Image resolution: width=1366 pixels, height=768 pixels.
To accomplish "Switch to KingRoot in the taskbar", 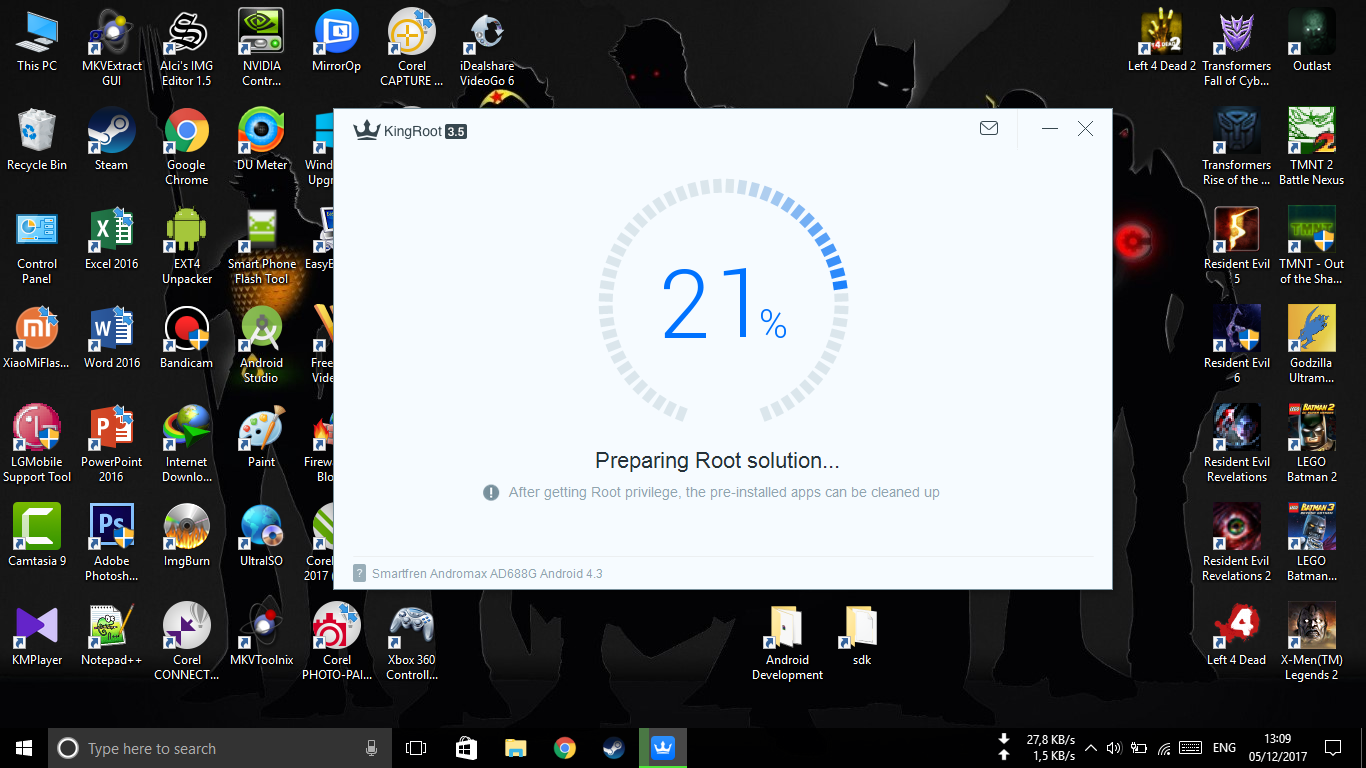I will (x=665, y=748).
